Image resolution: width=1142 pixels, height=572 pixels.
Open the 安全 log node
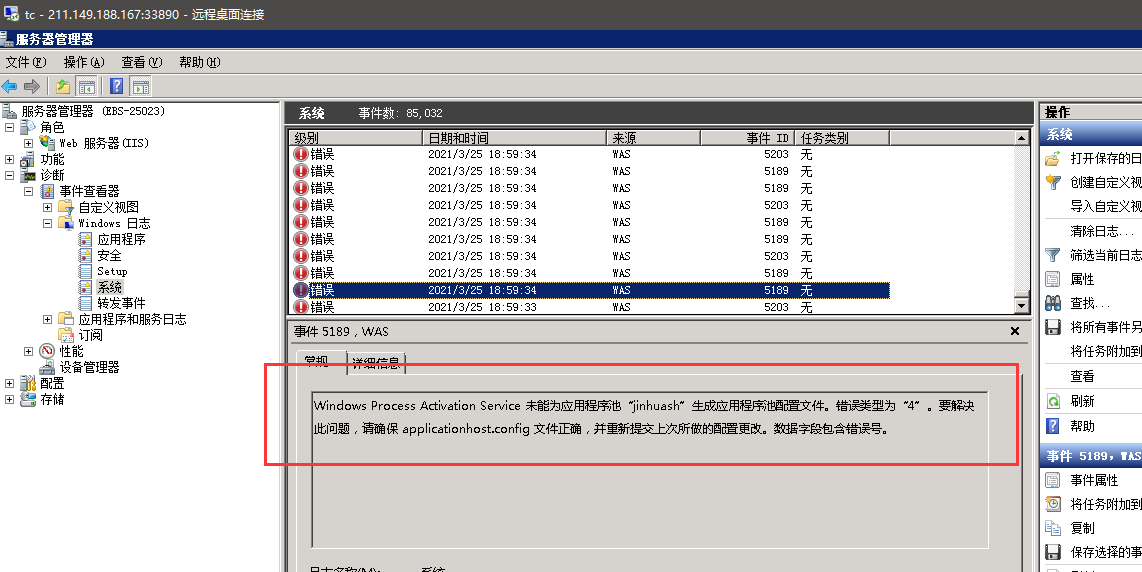(109, 255)
